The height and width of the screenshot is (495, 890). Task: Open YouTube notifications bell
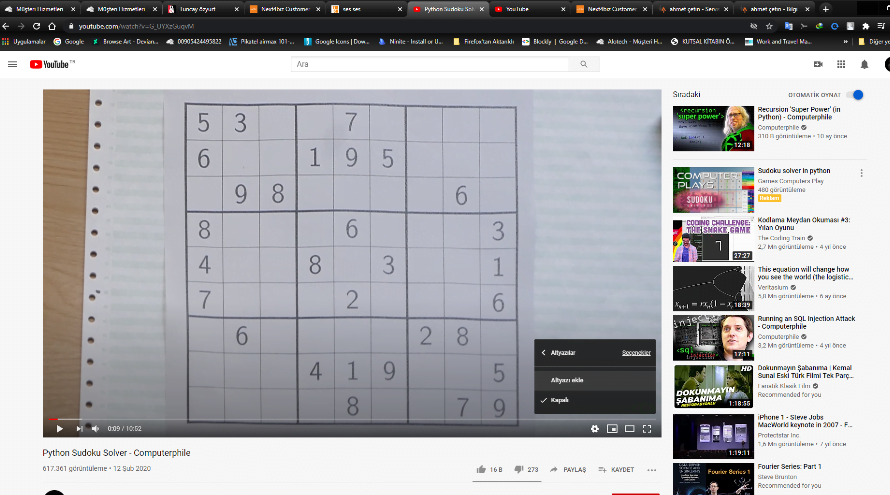tap(864, 64)
